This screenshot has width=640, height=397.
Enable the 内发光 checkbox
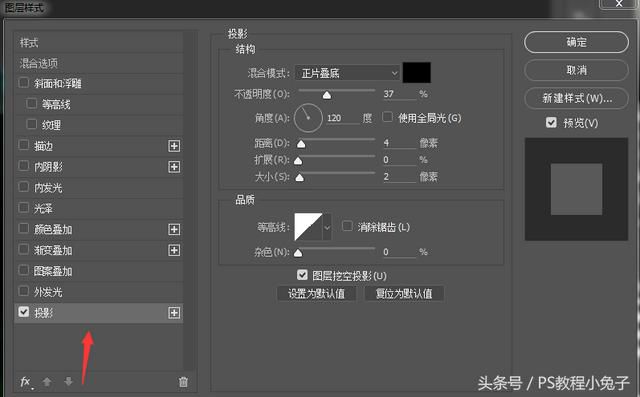(x=24, y=187)
